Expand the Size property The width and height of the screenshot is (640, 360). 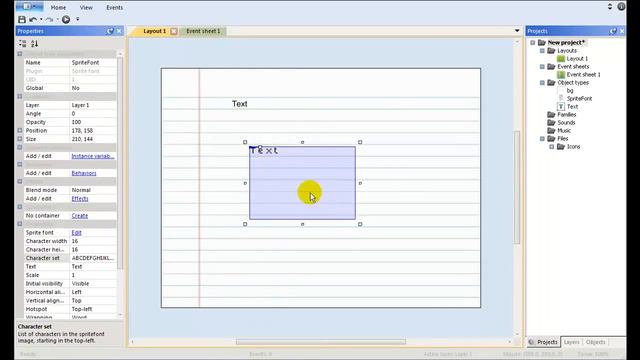pos(20,139)
